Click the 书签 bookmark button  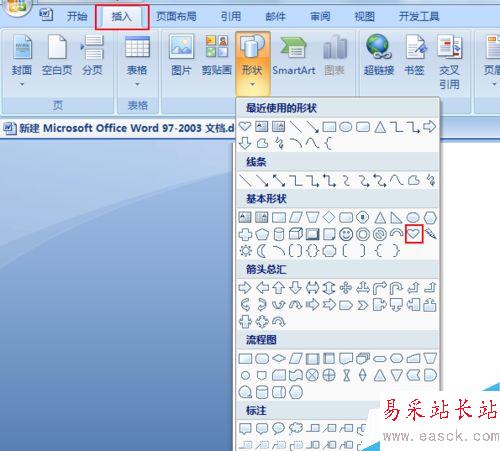[414, 55]
